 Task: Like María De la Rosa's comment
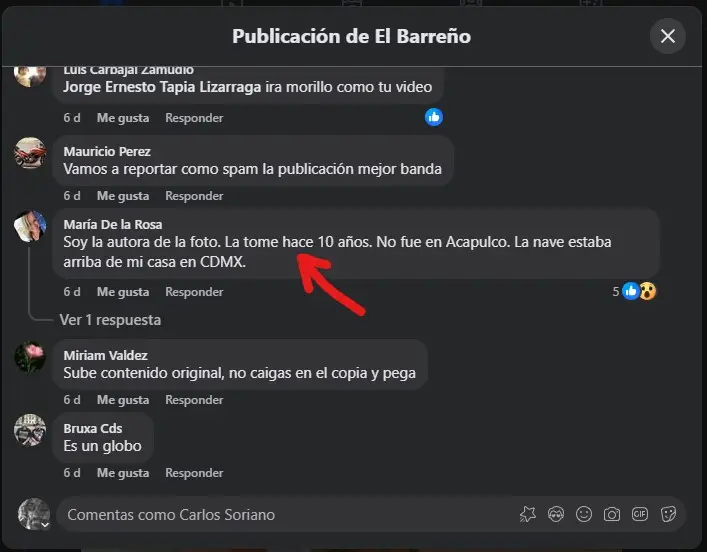coord(123,292)
